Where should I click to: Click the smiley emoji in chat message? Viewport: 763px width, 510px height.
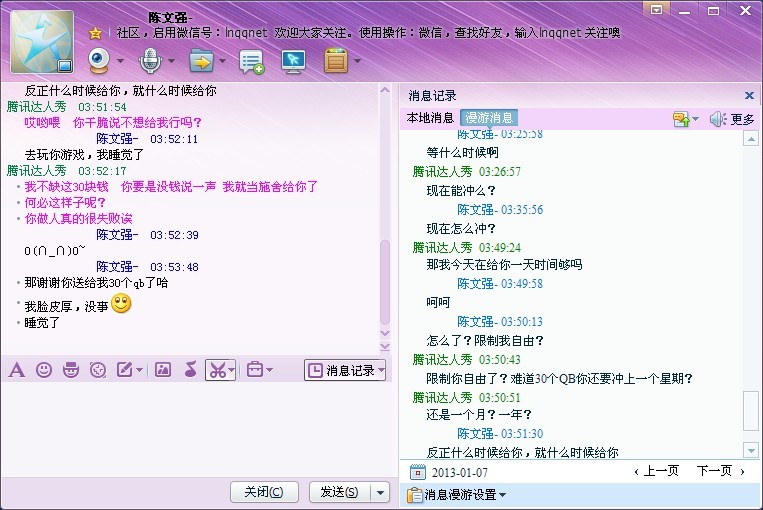click(121, 304)
